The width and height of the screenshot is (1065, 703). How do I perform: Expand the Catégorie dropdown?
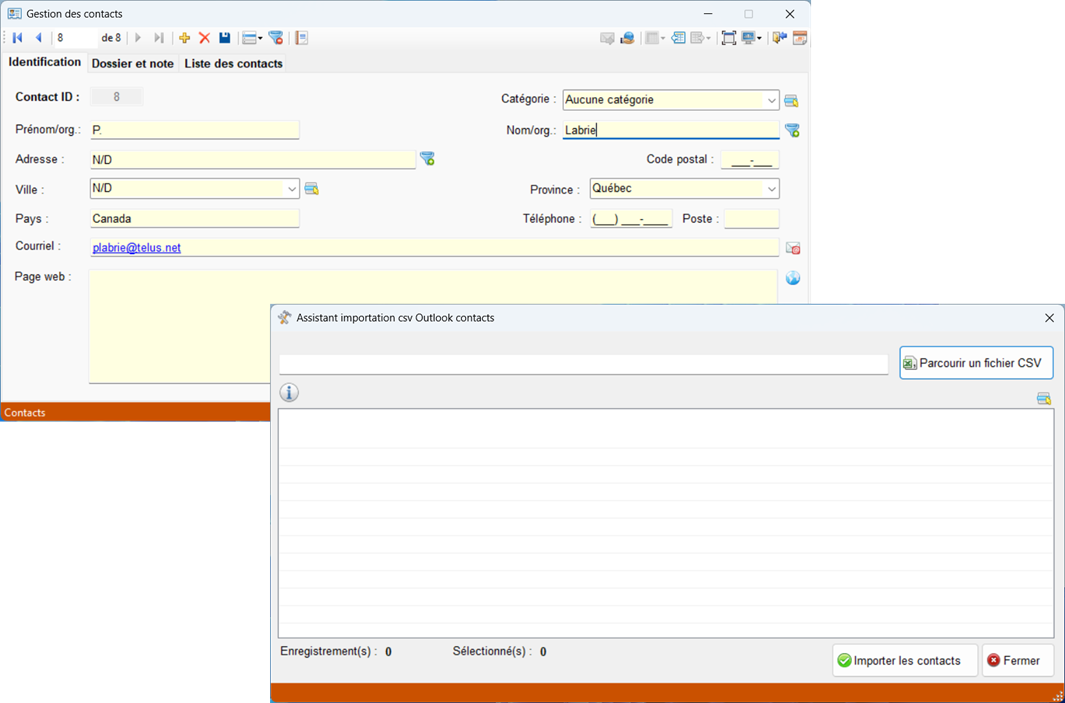(771, 100)
